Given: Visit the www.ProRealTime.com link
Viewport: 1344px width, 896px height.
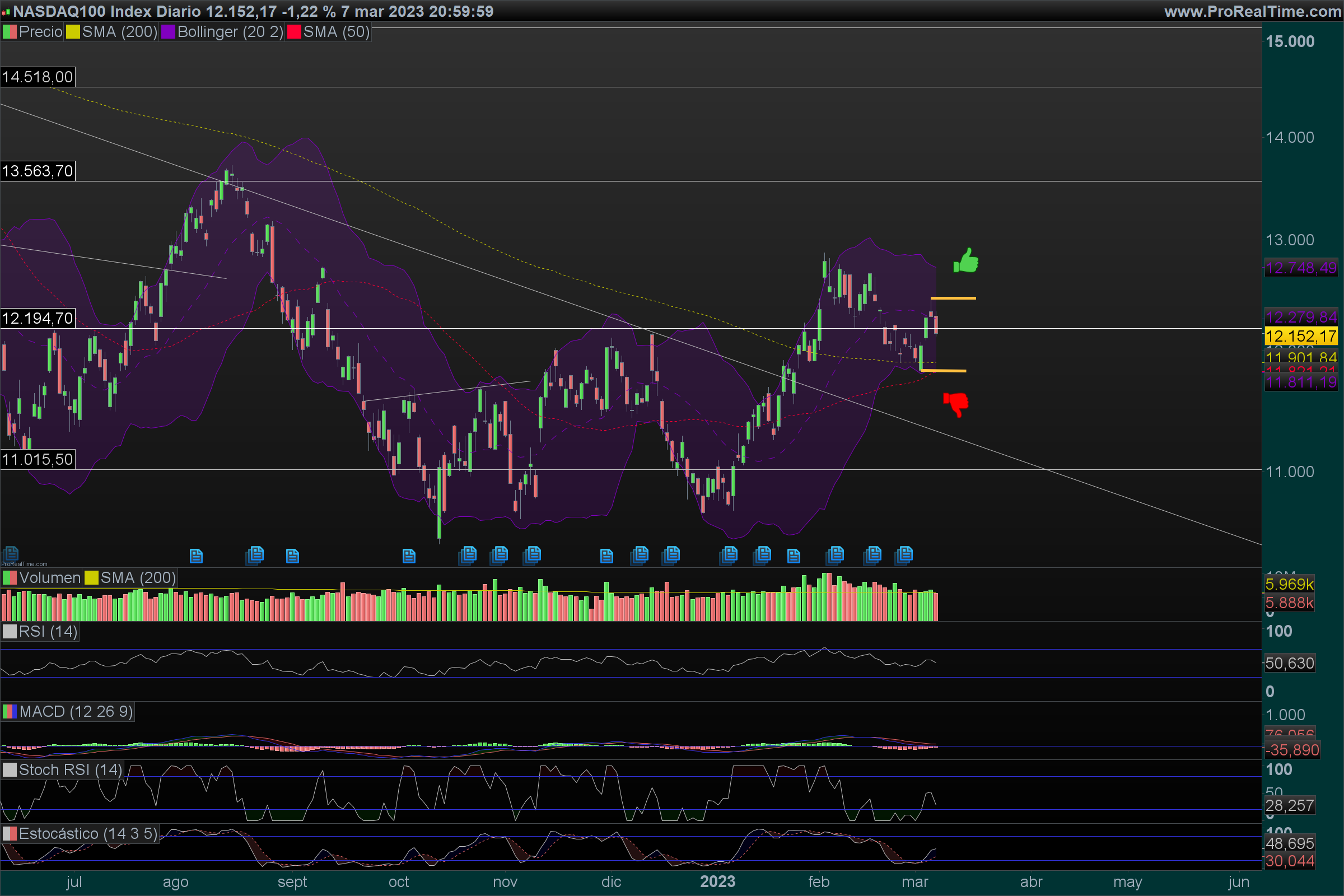Looking at the screenshot, I should [1252, 11].
